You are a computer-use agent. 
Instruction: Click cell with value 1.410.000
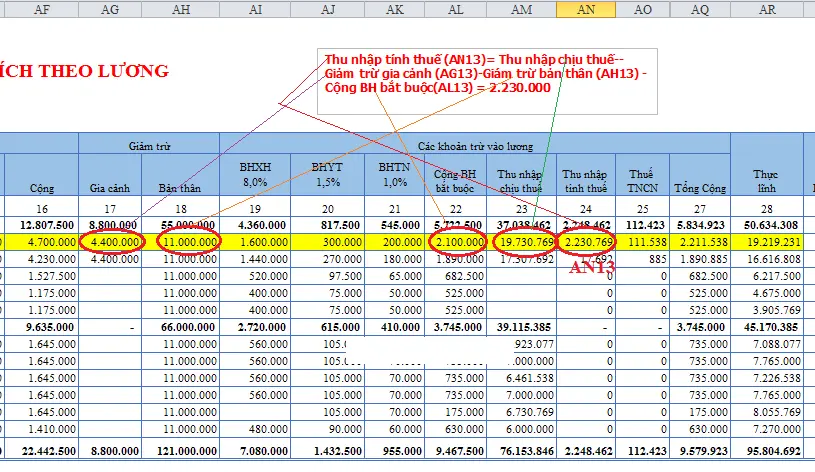pyautogui.click(x=42, y=429)
